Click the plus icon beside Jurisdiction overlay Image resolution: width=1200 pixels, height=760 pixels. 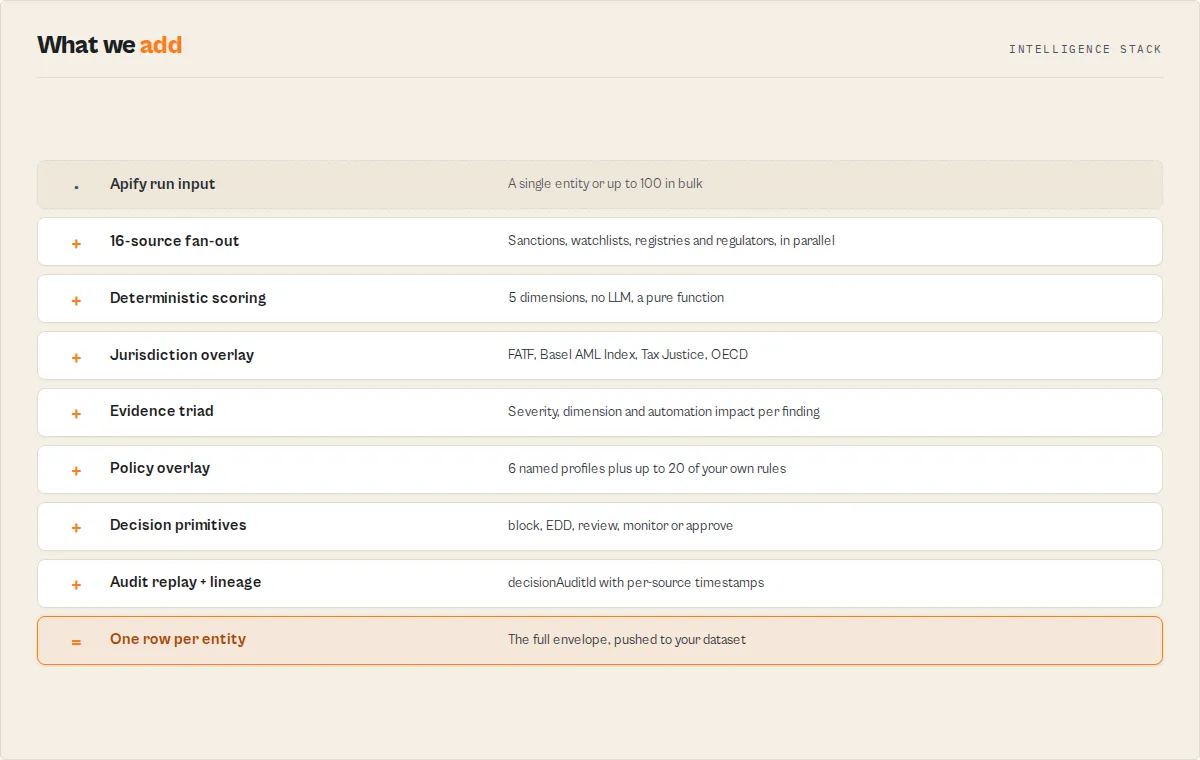pos(76,357)
